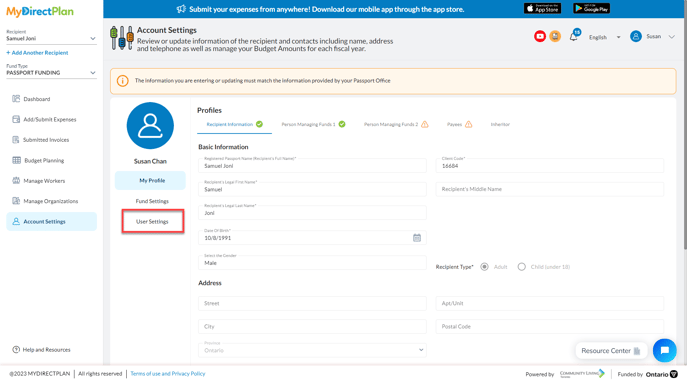The image size is (687, 383).
Task: Switch to Person Managing Funds 2 tab
Action: [396, 124]
